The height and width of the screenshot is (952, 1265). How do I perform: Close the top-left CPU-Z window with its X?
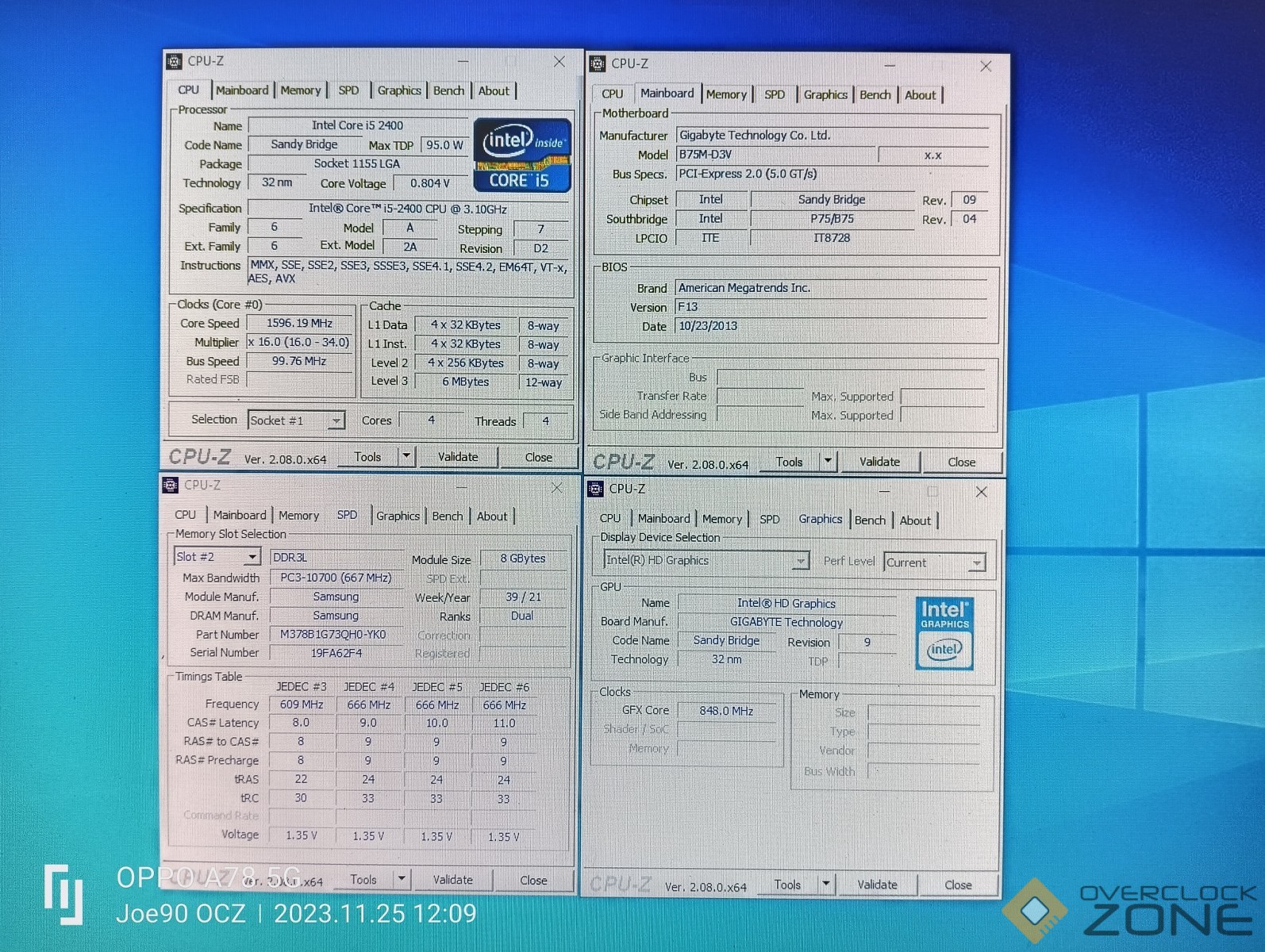(559, 62)
